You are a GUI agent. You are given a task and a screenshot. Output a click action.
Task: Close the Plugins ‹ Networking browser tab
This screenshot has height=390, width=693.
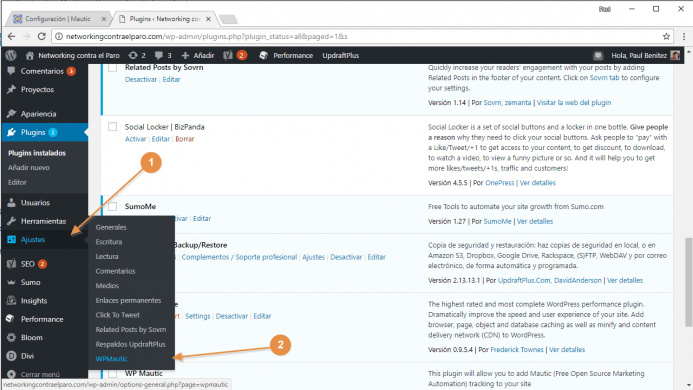[208, 19]
